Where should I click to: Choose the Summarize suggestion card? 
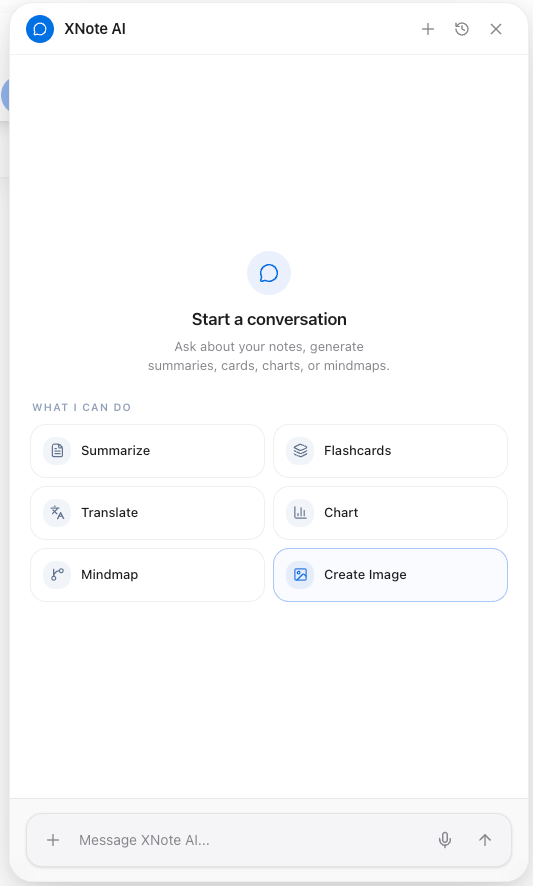click(148, 451)
